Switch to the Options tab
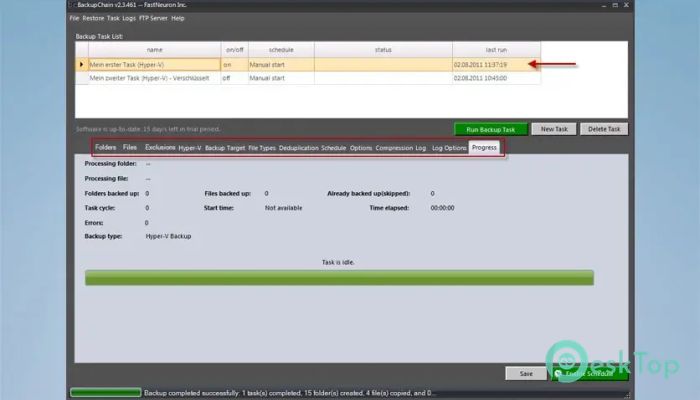 coord(361,148)
